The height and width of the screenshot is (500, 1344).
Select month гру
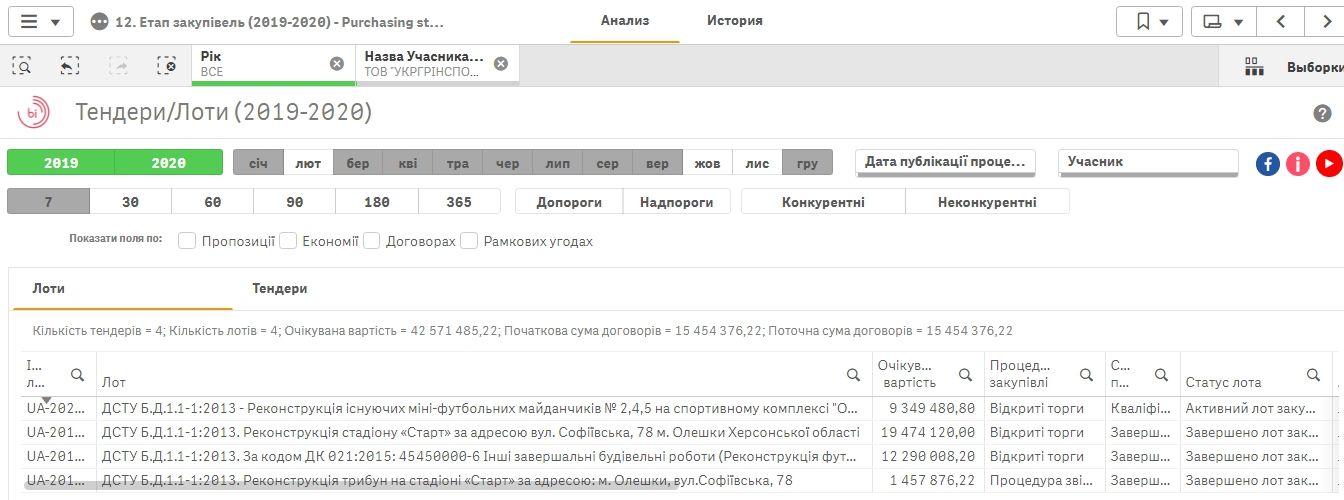[x=808, y=162]
